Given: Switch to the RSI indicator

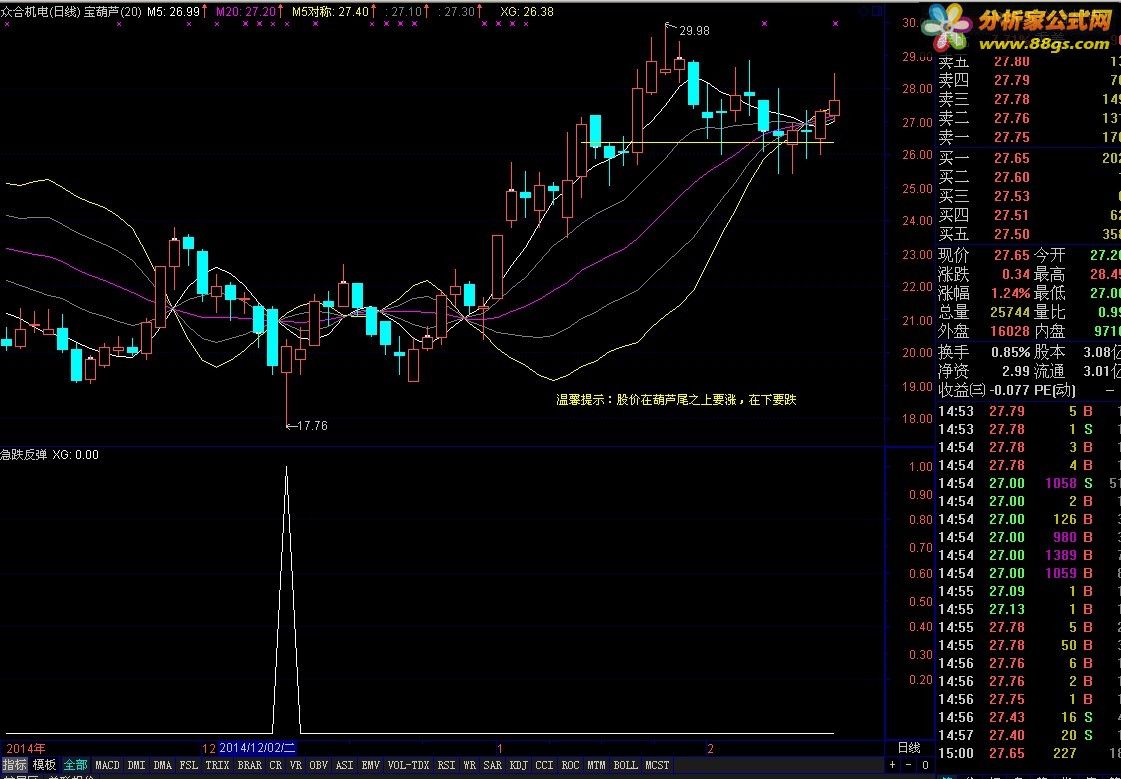Looking at the screenshot, I should click(x=446, y=765).
